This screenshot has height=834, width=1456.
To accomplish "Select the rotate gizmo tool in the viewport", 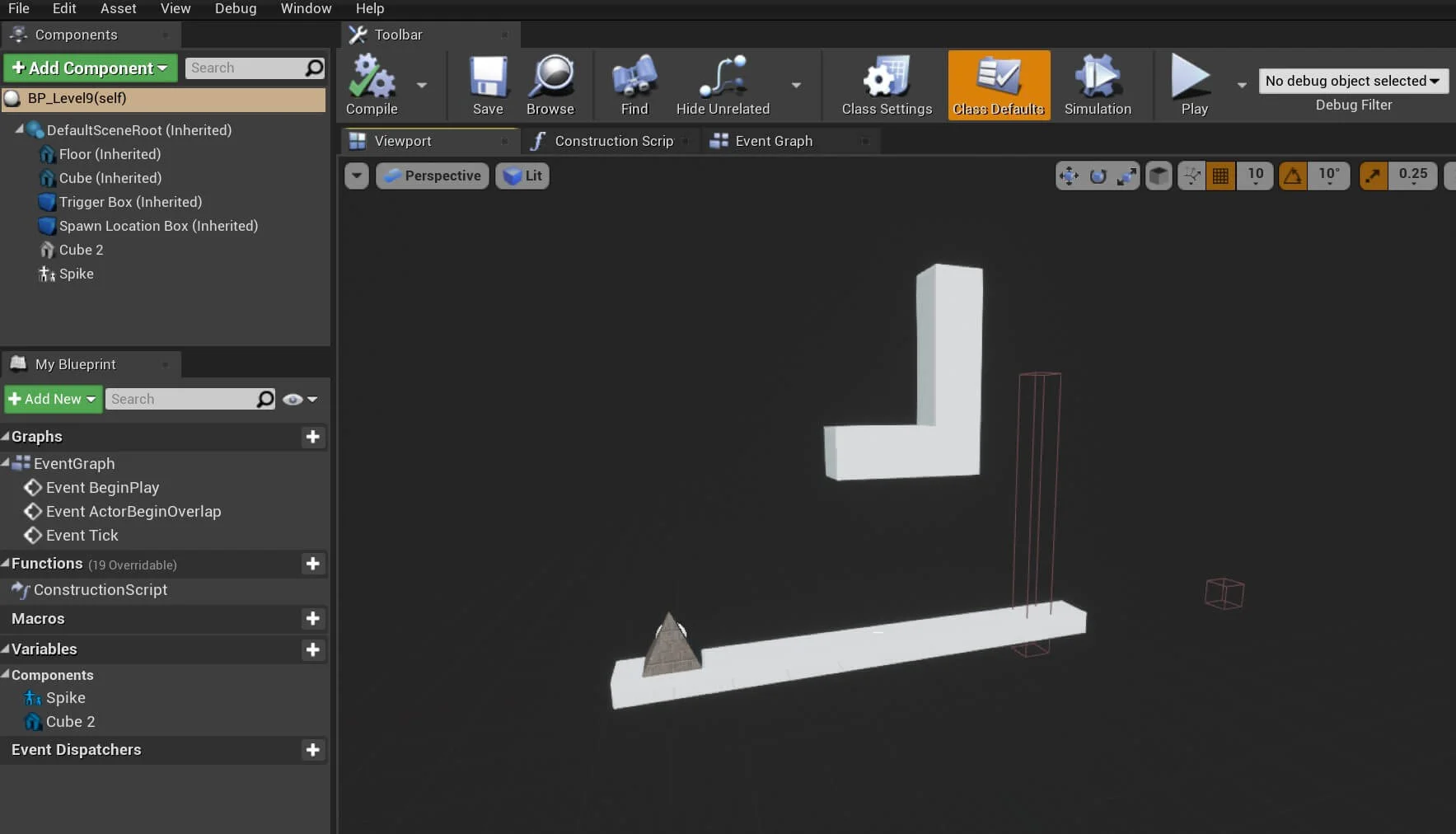I will (1098, 176).
